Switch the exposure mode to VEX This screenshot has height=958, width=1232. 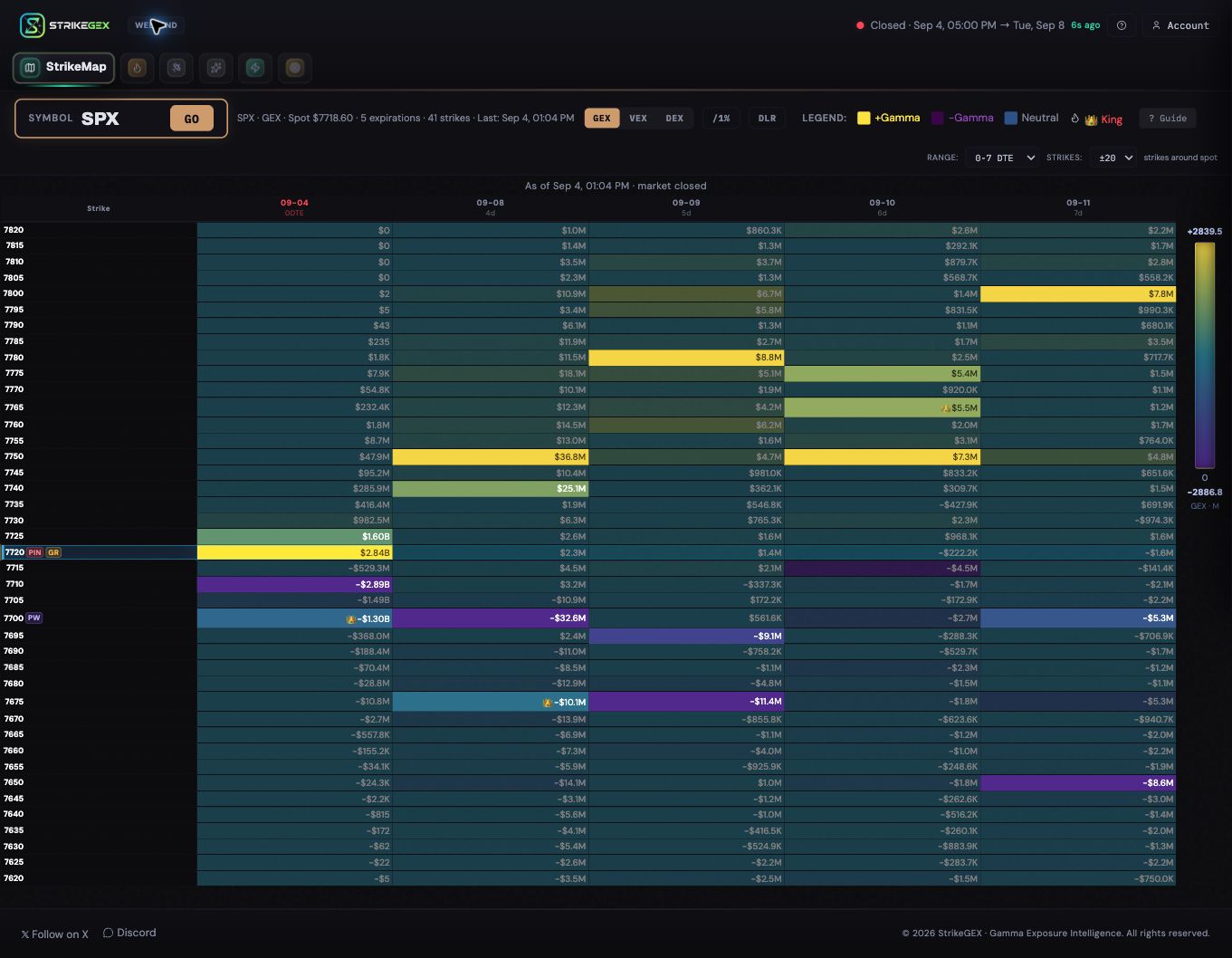click(x=638, y=119)
